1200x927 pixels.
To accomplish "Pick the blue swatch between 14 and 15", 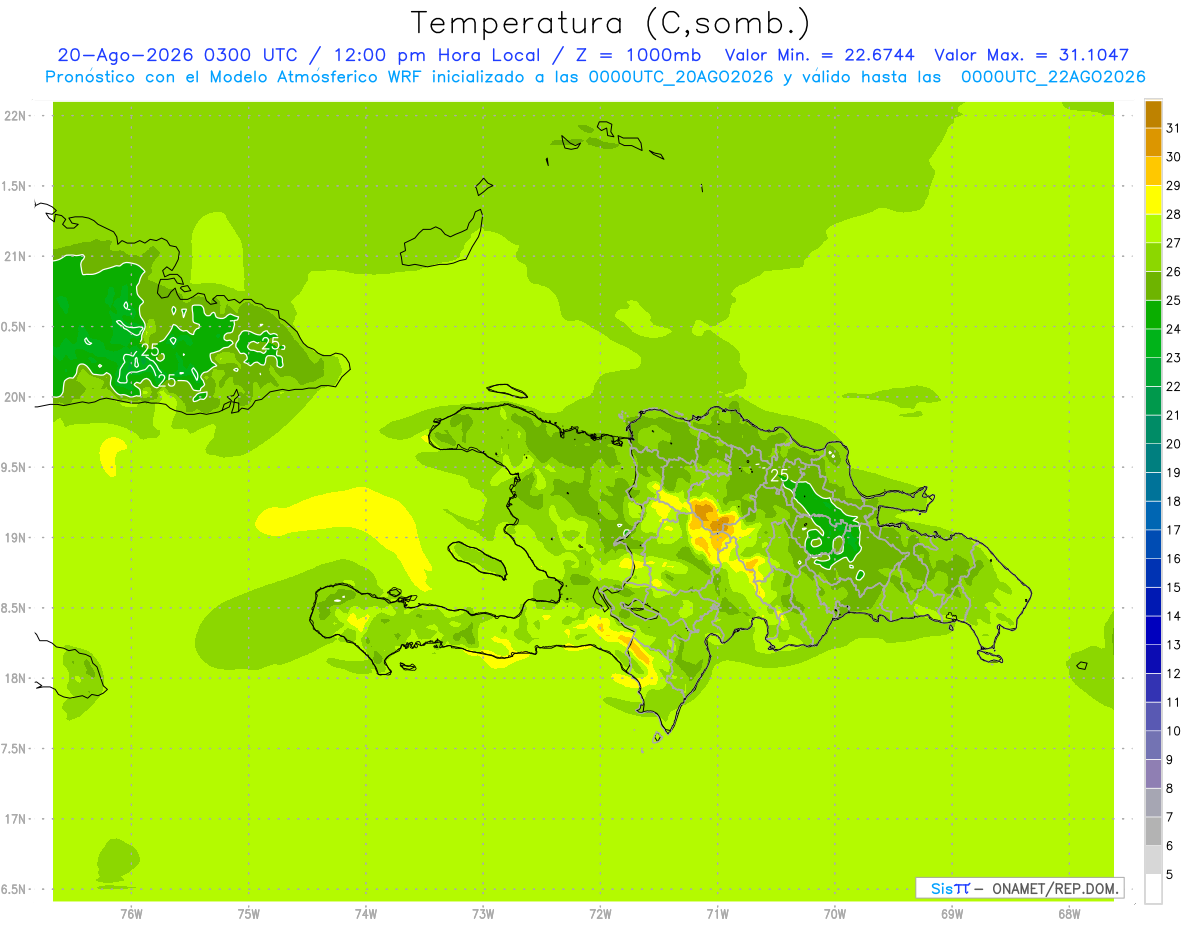I will tap(1153, 601).
